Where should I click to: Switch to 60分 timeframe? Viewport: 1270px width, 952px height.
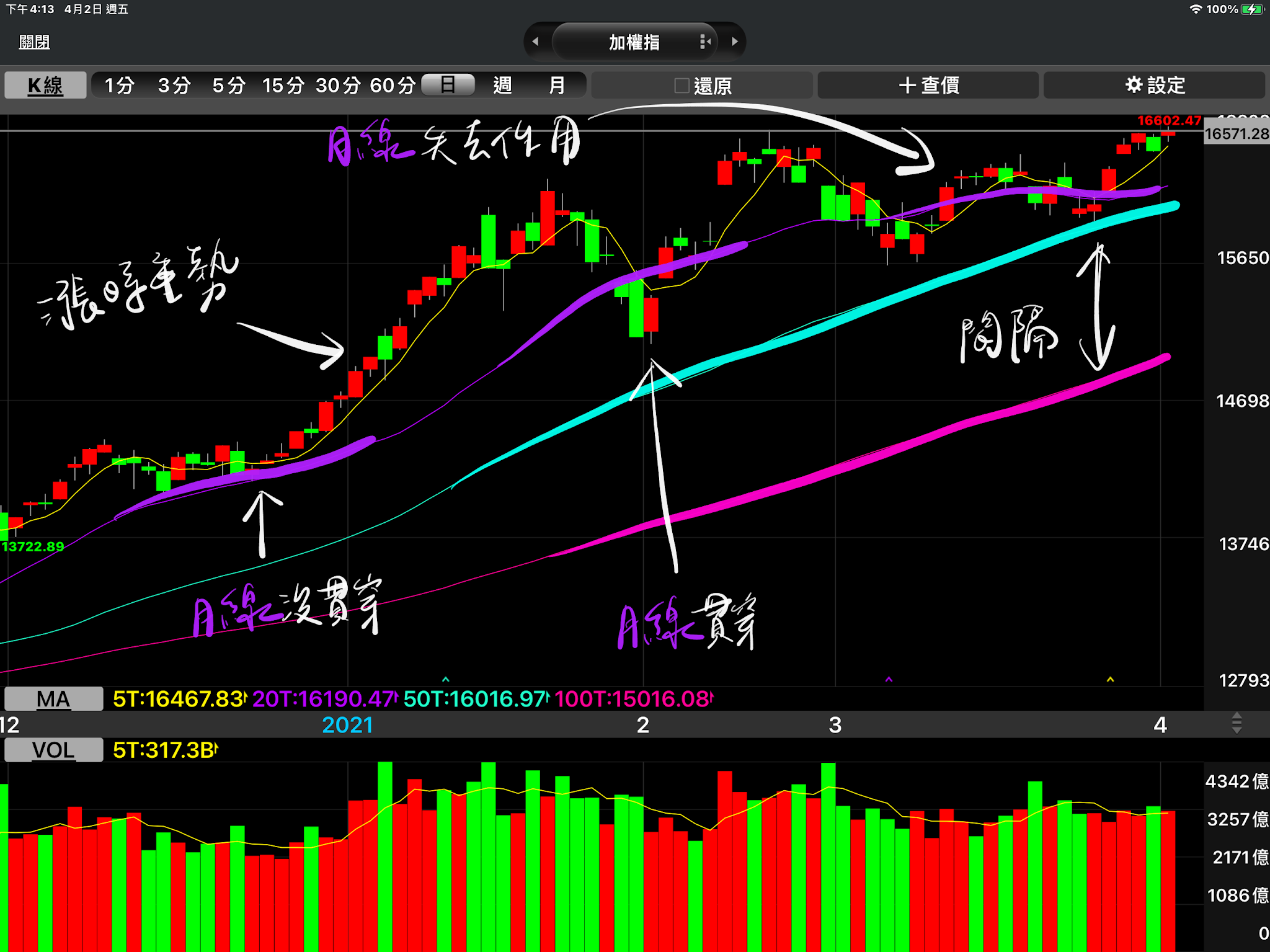(392, 85)
